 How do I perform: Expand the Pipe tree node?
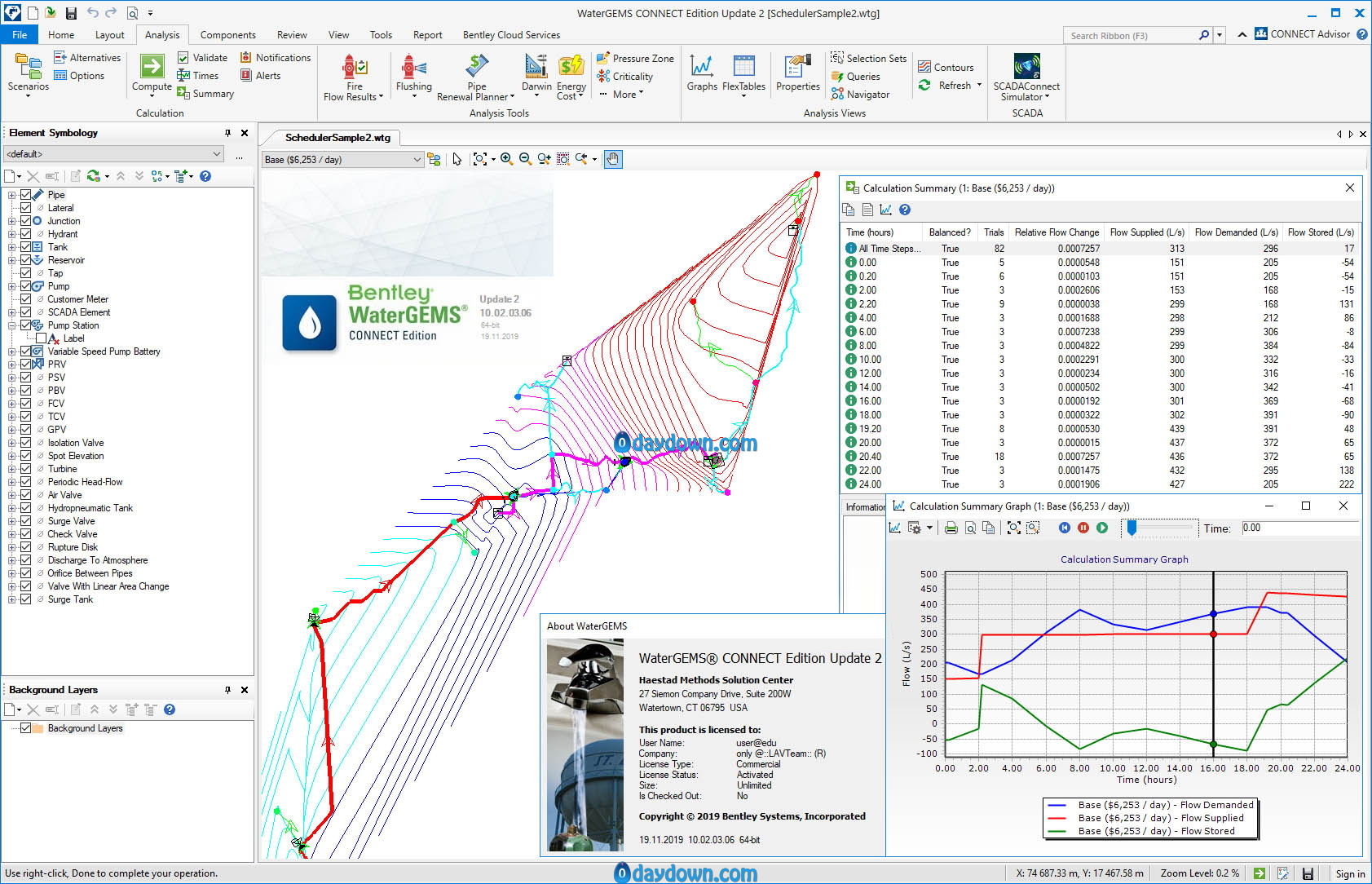click(x=11, y=195)
